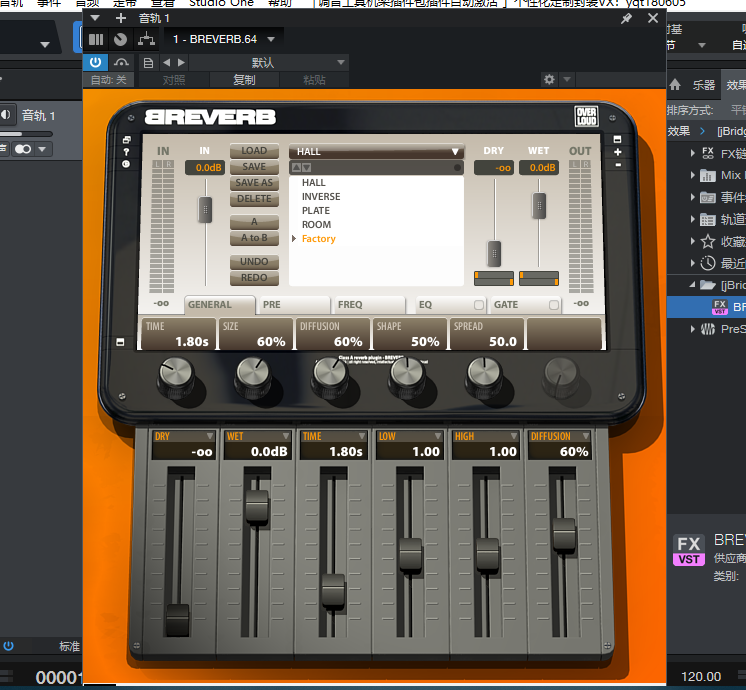This screenshot has width=746, height=690.
Task: Open the HALL algorithm dropdown
Action: (x=376, y=152)
